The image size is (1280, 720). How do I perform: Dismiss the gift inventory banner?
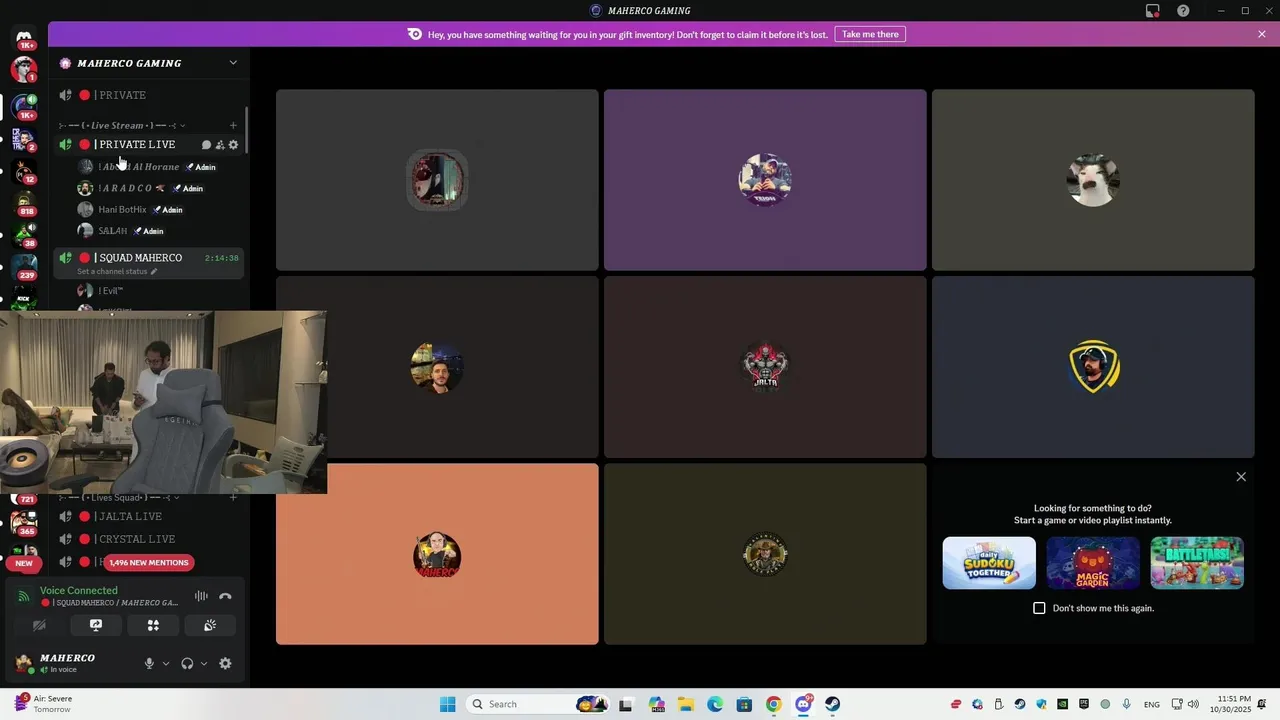(1262, 34)
